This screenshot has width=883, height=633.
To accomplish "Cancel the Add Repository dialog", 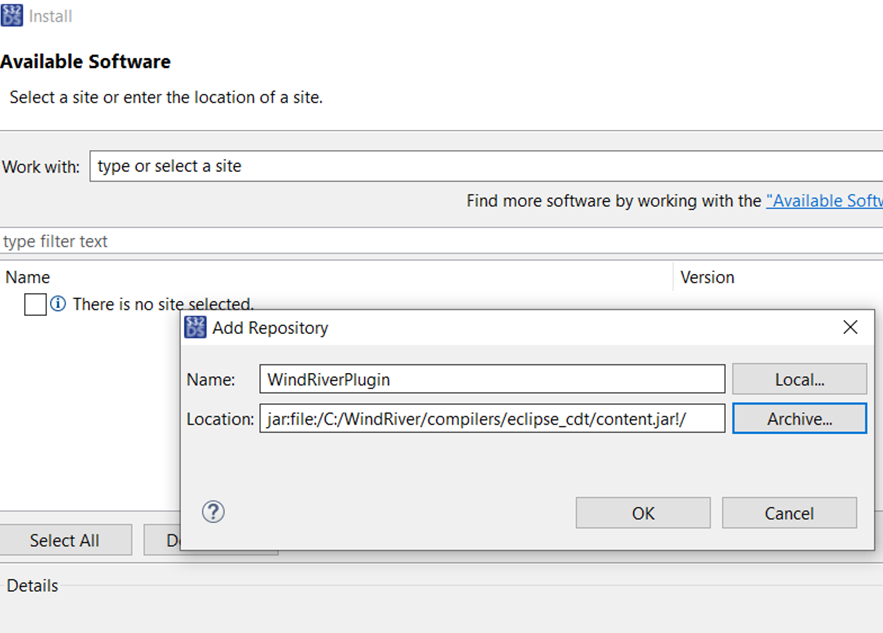I will tap(789, 512).
